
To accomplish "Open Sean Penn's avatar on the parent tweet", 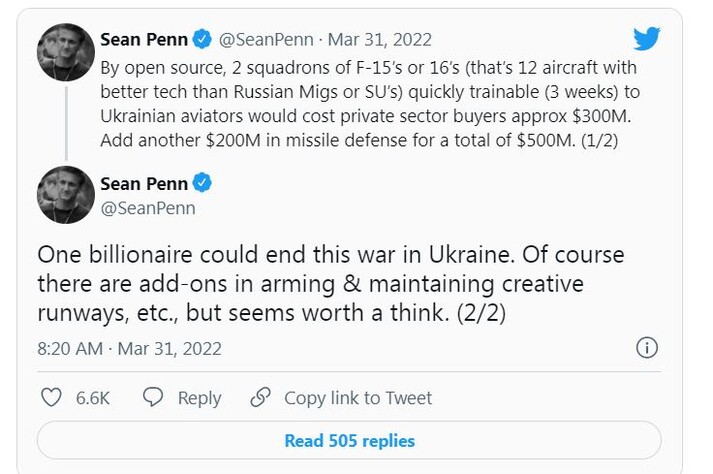I will [66, 51].
